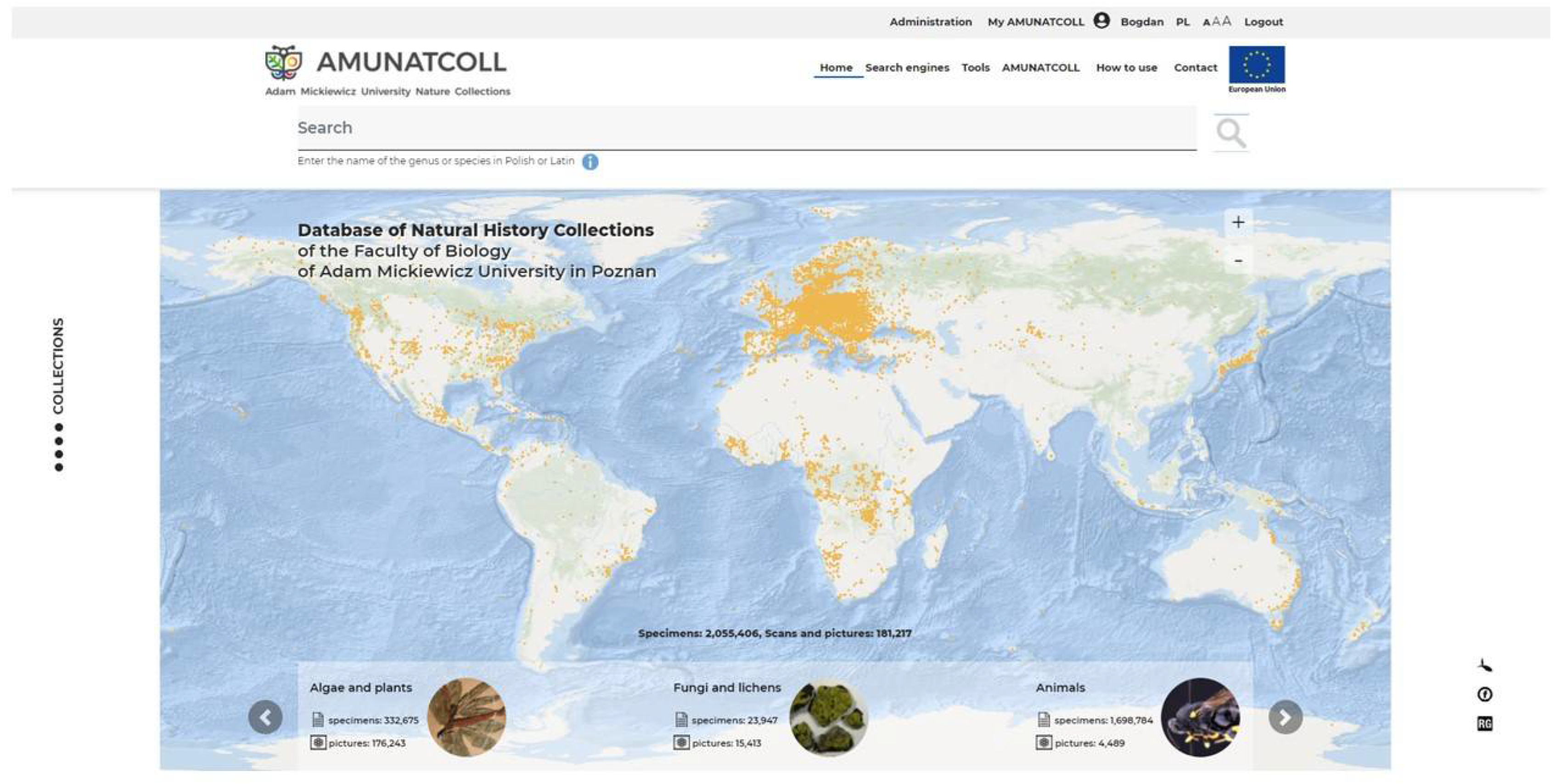Open the ResearchGate RG icon
This screenshot has width=1562, height=784.
pos(1484,723)
